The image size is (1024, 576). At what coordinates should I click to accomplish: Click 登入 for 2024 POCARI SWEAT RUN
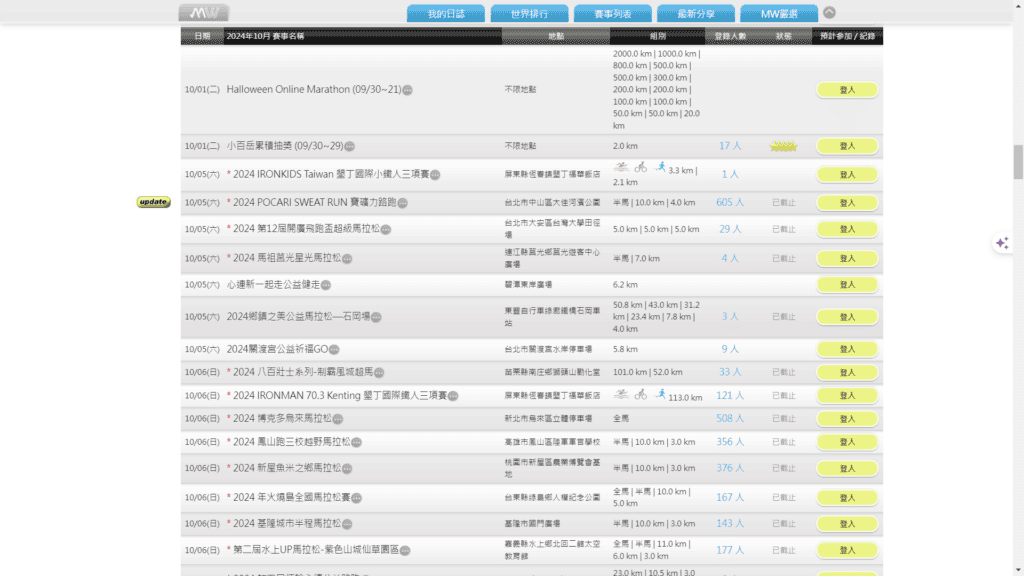847,203
